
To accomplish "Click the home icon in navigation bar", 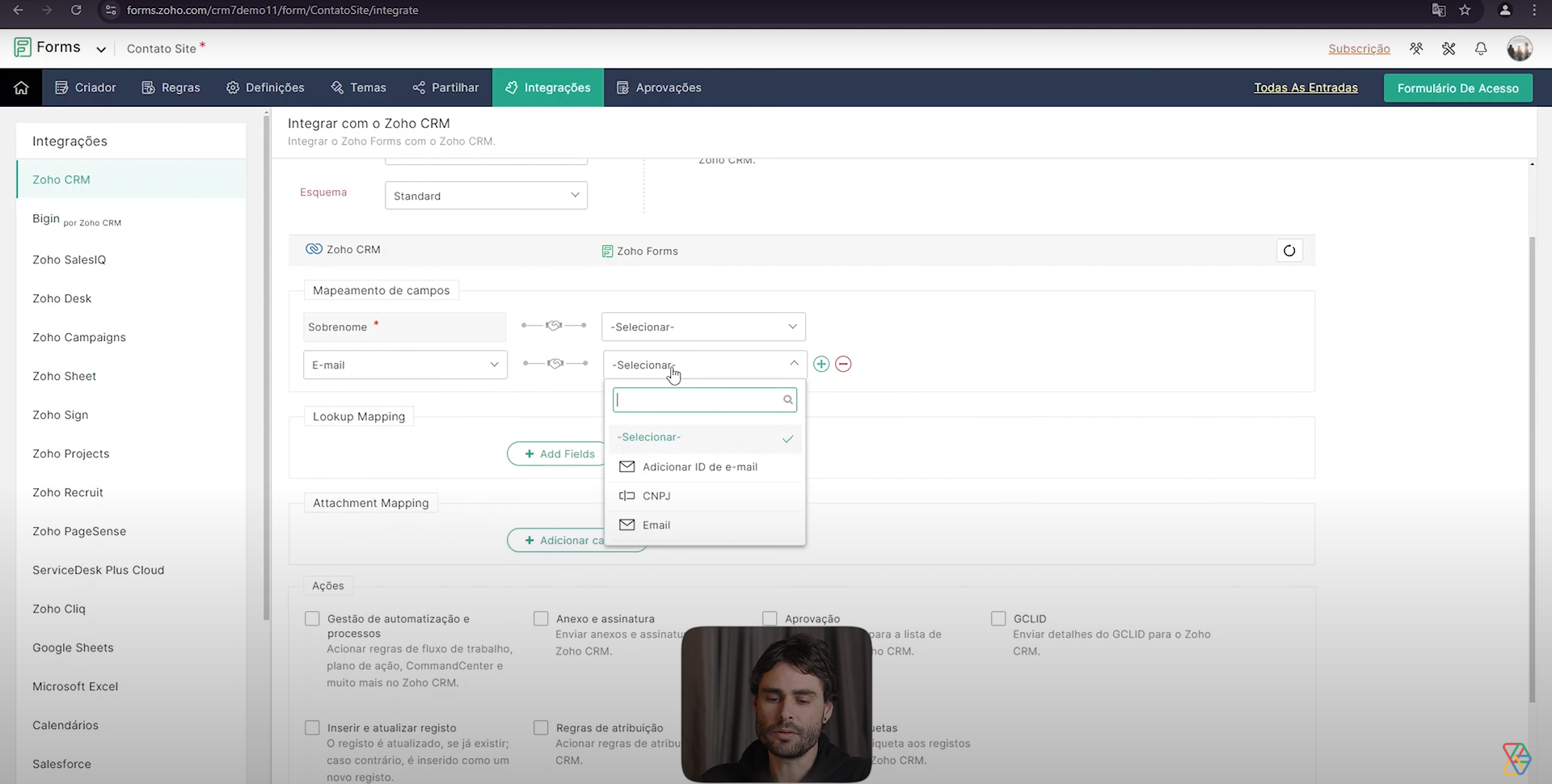I will coord(21,87).
